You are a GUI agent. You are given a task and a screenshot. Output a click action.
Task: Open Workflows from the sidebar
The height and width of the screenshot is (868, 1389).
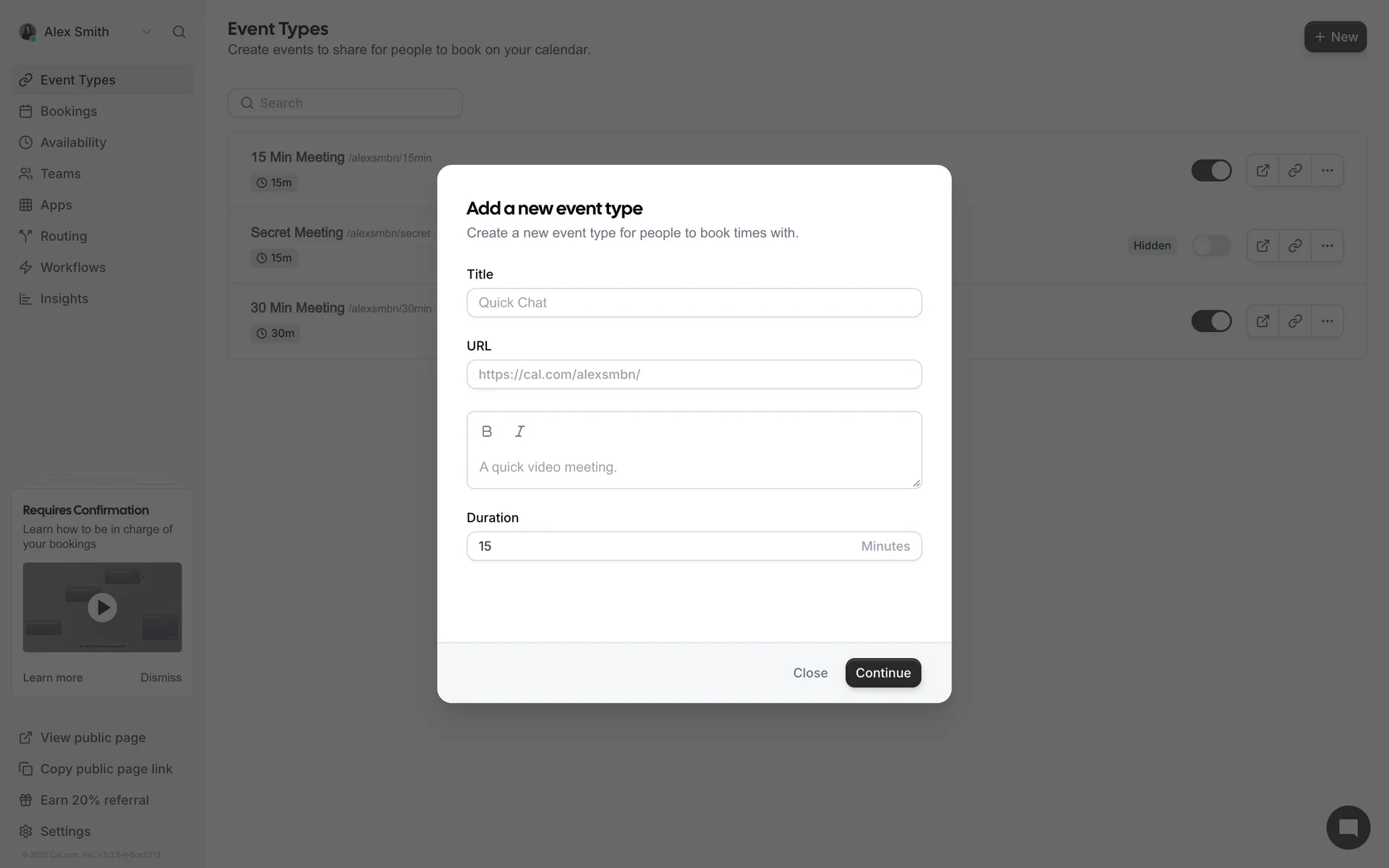(x=72, y=268)
